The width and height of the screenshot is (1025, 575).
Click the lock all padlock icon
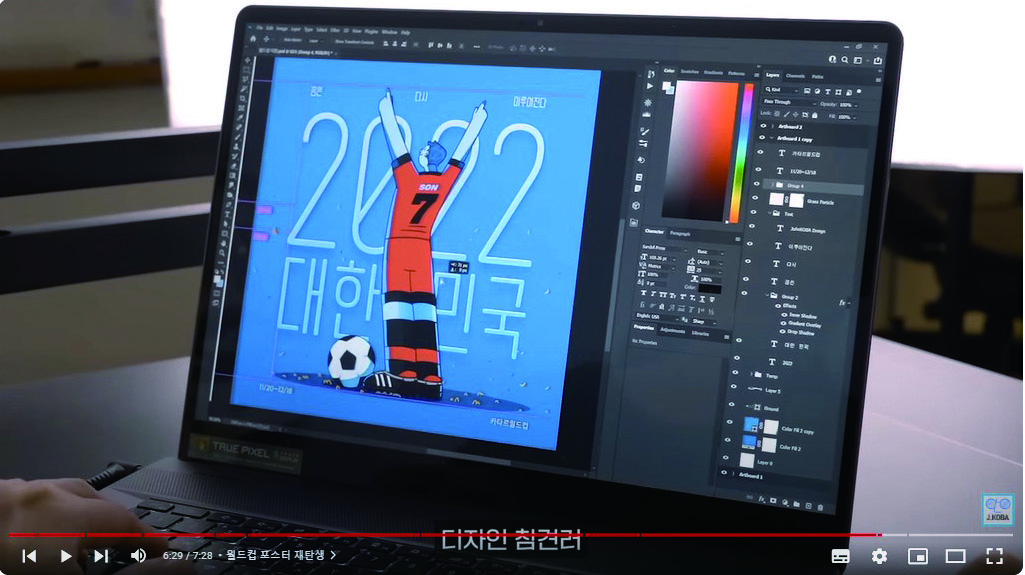pos(815,115)
